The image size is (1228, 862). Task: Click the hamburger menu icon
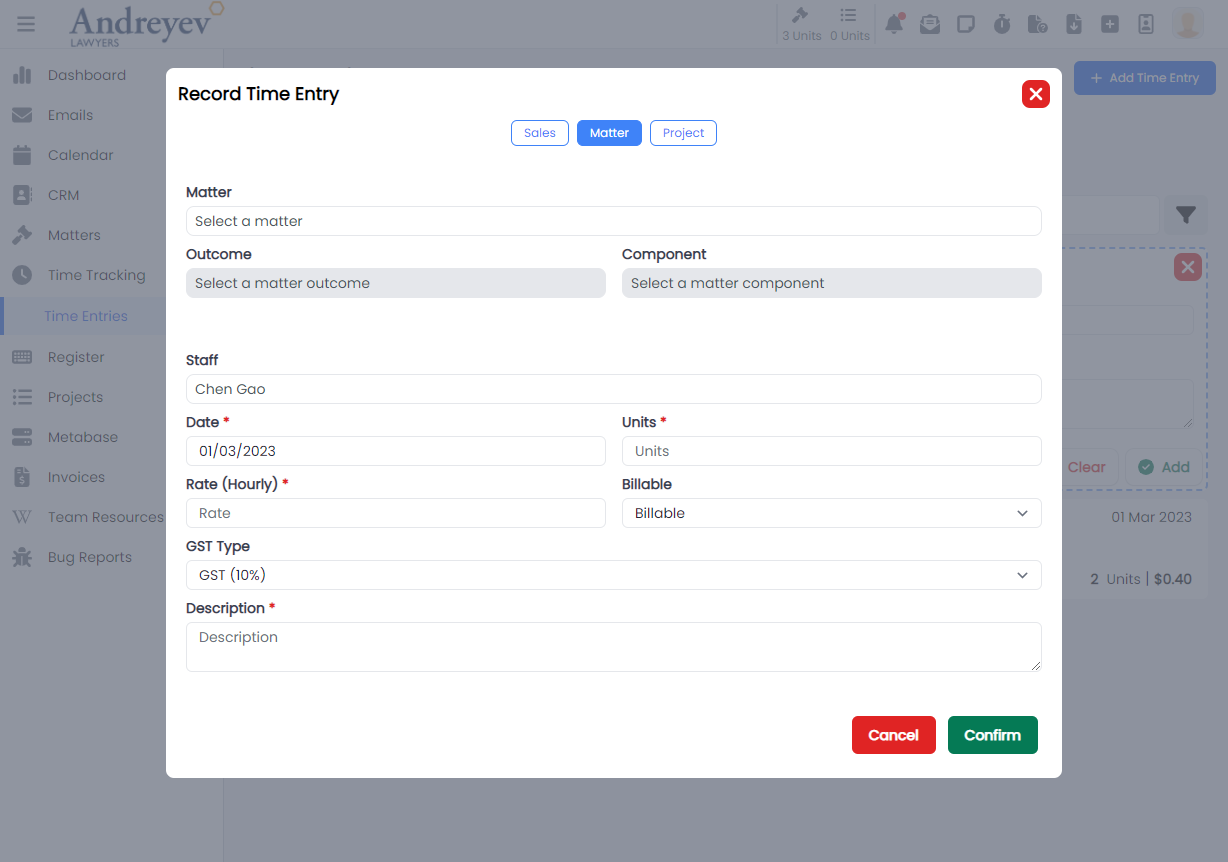[x=26, y=24]
